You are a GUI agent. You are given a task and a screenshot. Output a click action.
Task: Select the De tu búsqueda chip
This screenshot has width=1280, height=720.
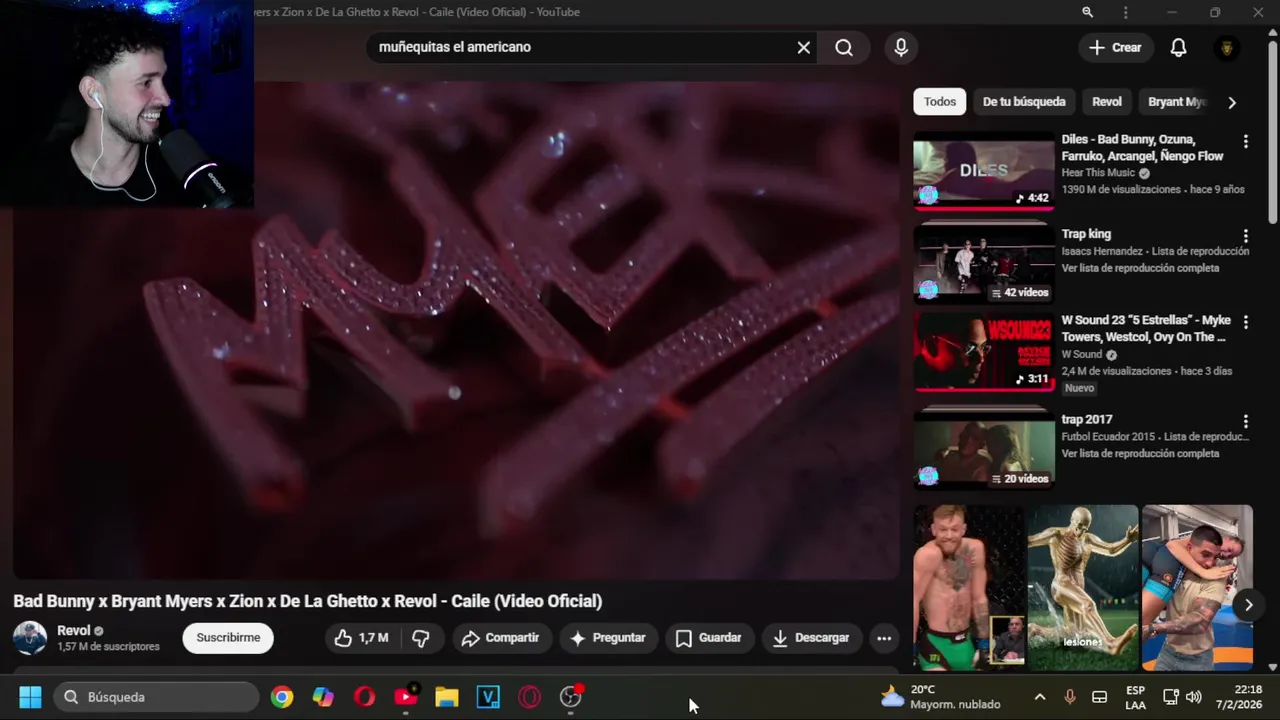[x=1024, y=101]
